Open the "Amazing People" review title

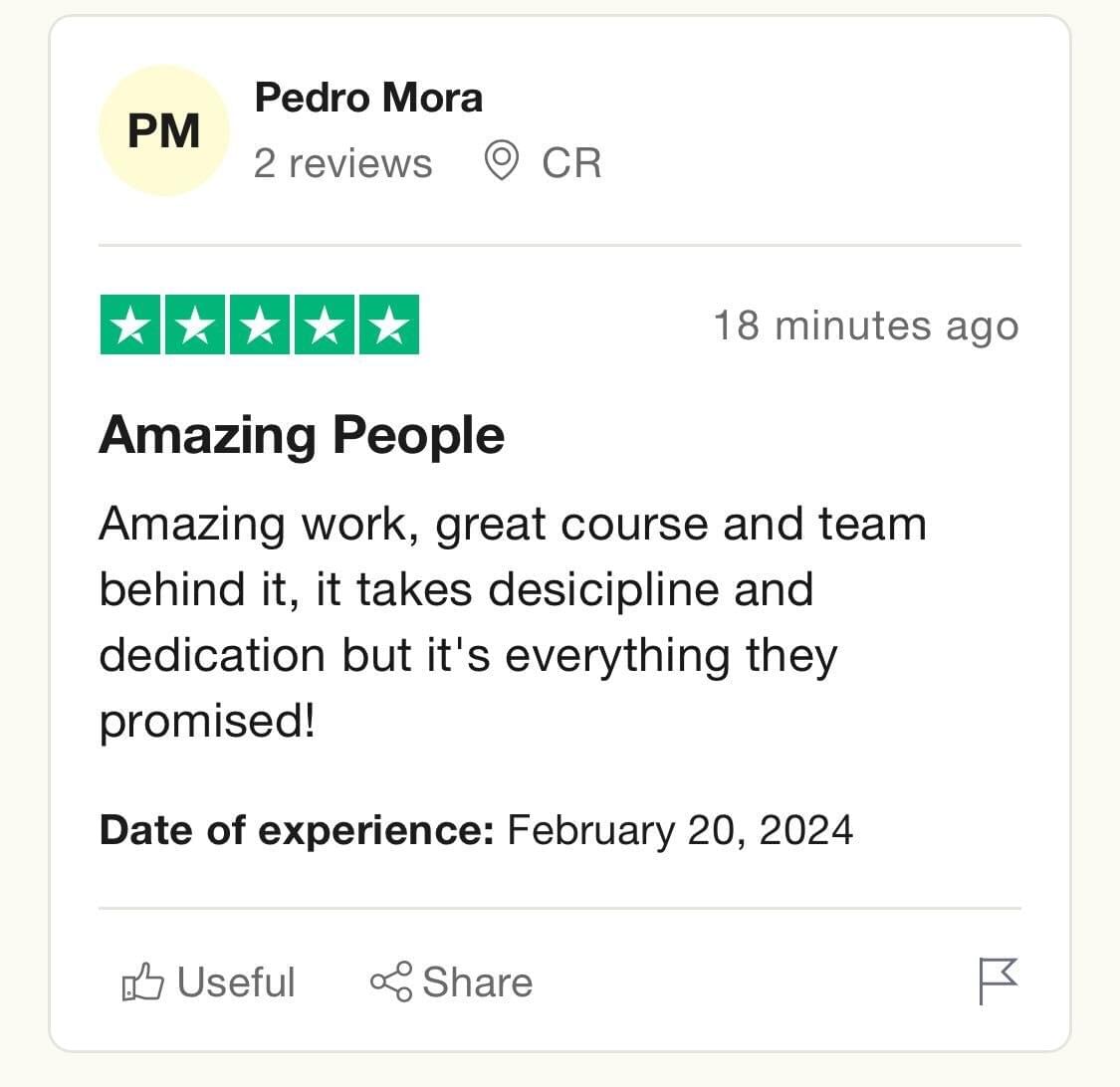pos(302,435)
